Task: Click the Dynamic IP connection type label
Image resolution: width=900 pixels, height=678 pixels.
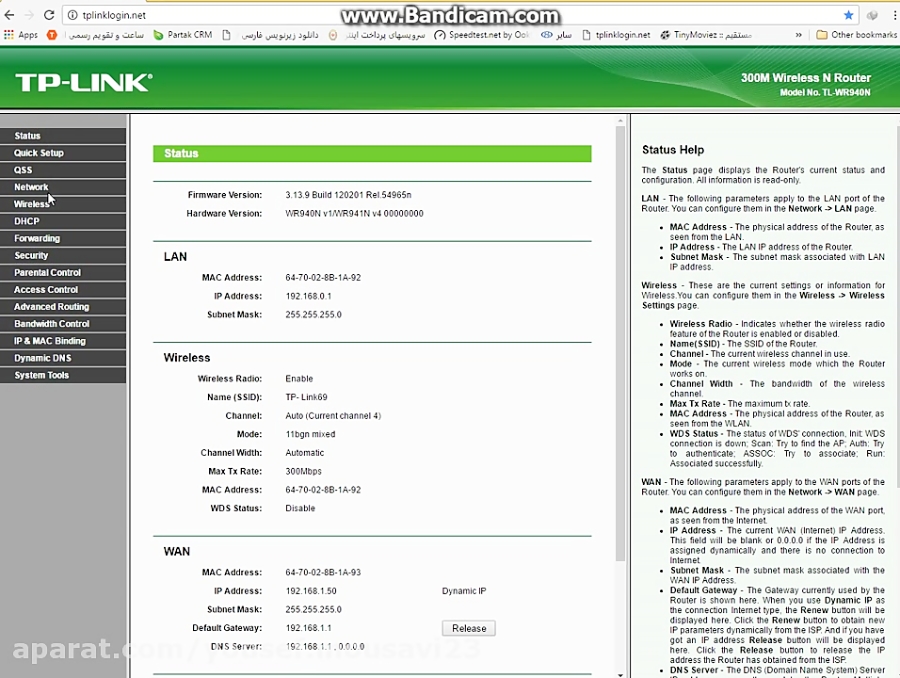Action: point(464,591)
